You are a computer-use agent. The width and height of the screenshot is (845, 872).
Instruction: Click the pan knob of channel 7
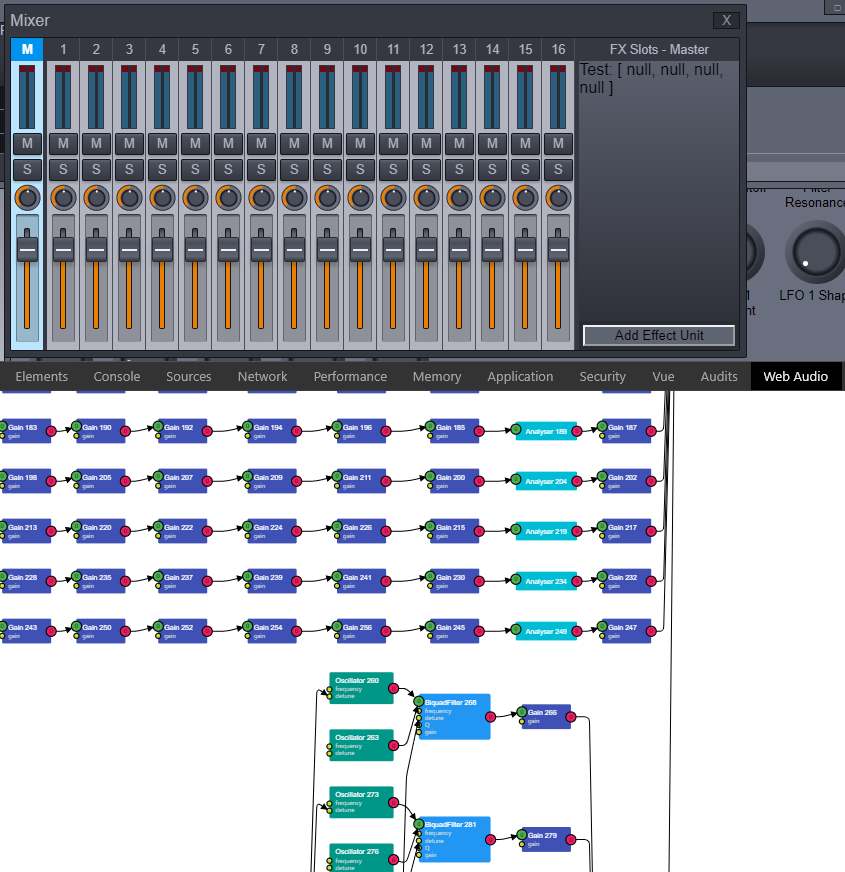pos(261,197)
